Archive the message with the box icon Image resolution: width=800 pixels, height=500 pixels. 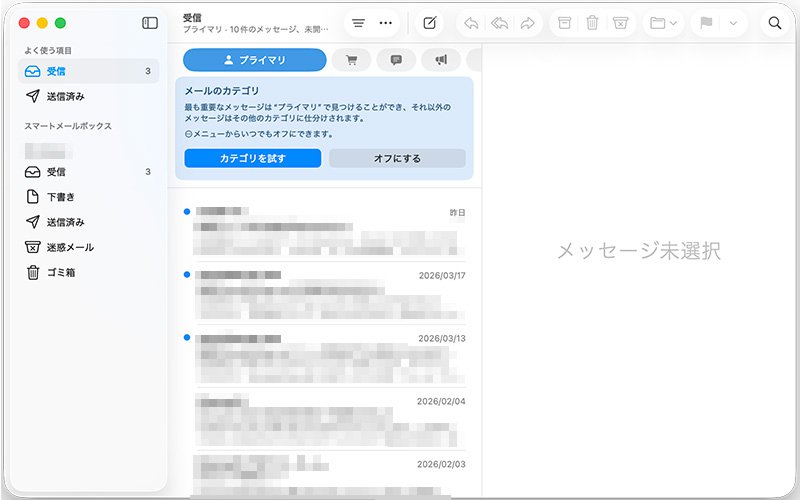tap(564, 23)
